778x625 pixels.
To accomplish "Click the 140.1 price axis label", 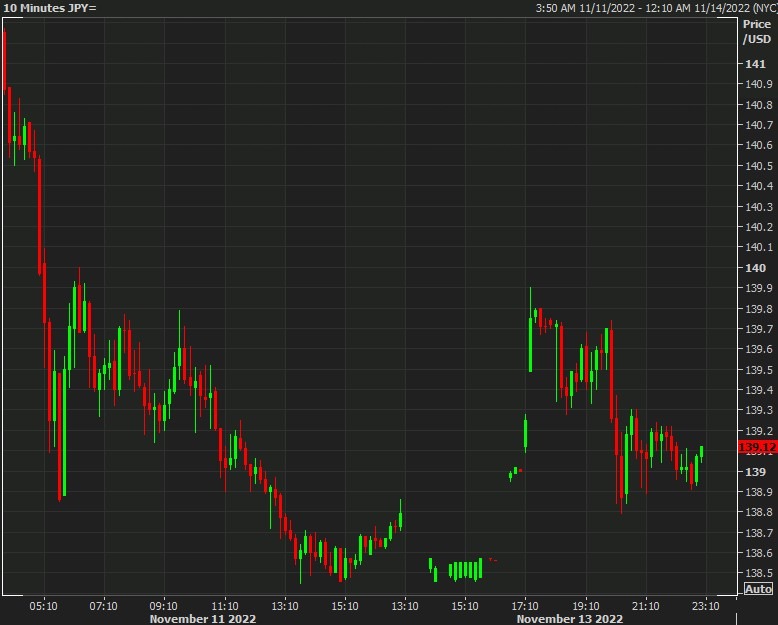I will tap(759, 247).
